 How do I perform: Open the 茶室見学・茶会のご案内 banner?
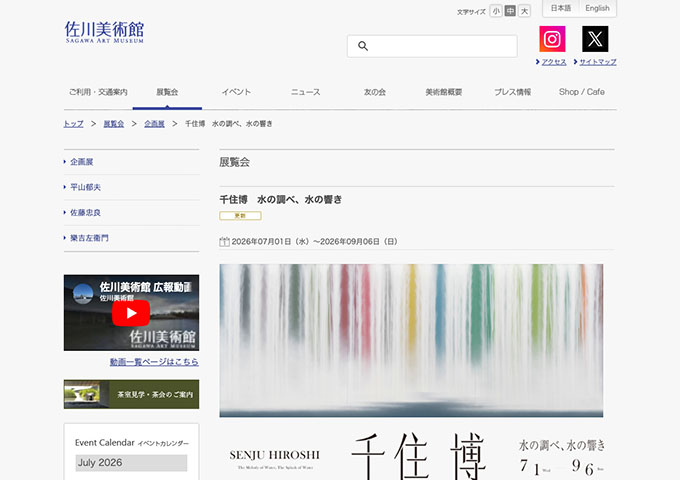click(x=131, y=394)
